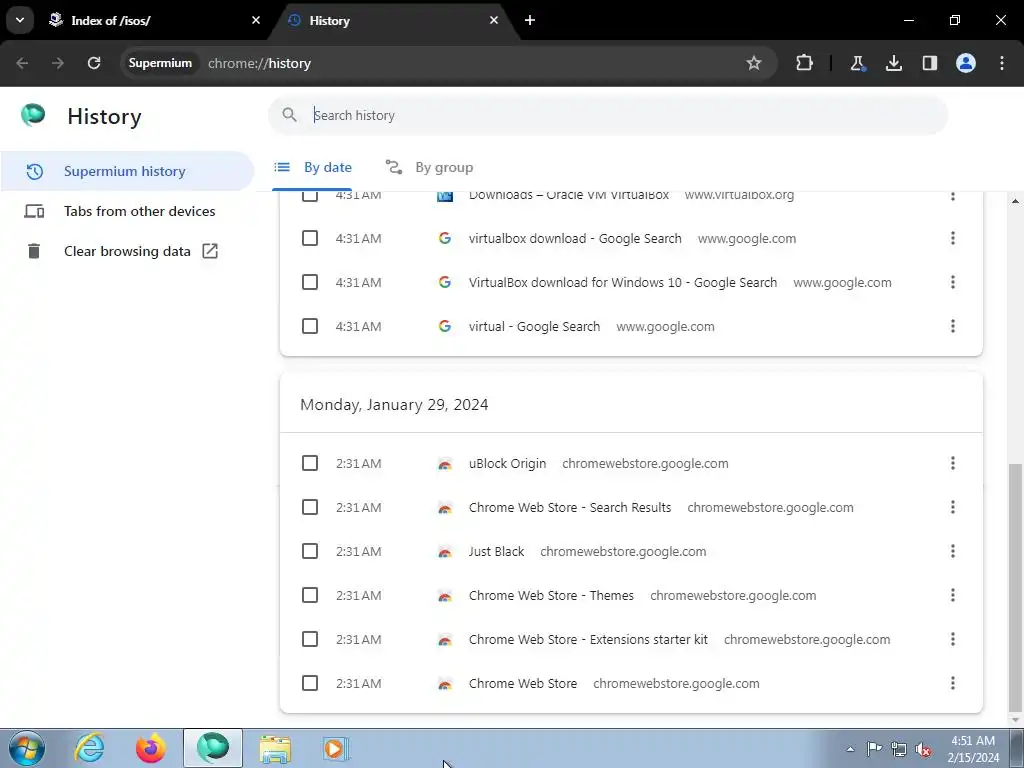Viewport: 1024px width, 768px height.
Task: Check the Chrome Web Store - Search Results entry
Action: pyautogui.click(x=310, y=507)
